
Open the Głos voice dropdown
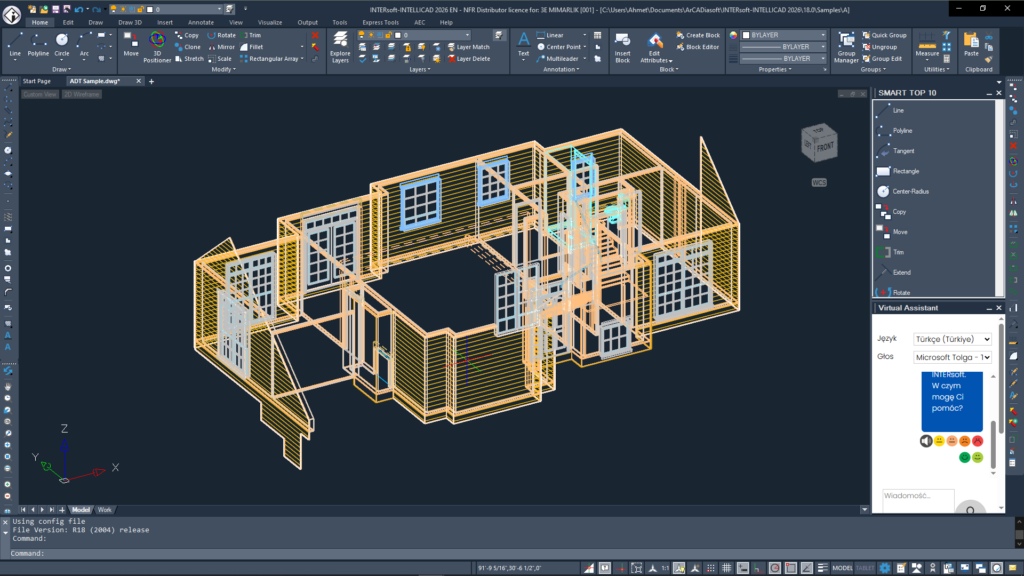point(952,357)
